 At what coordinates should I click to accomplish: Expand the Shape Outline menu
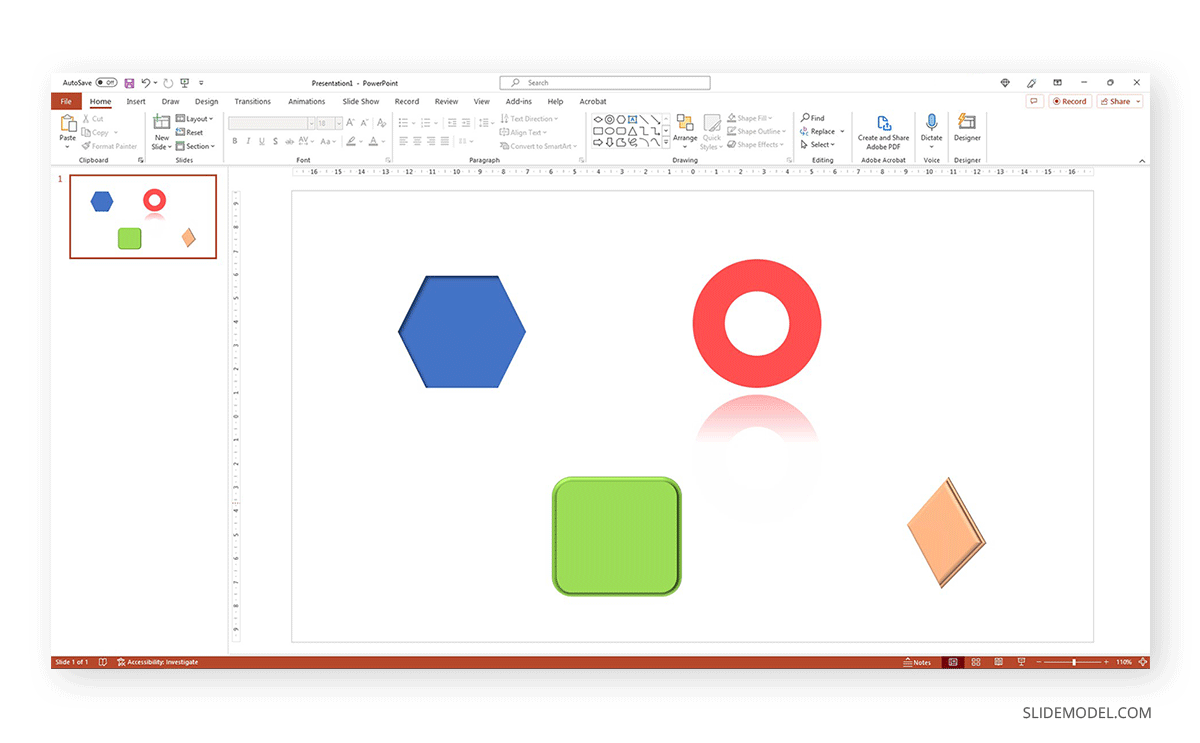(x=756, y=131)
